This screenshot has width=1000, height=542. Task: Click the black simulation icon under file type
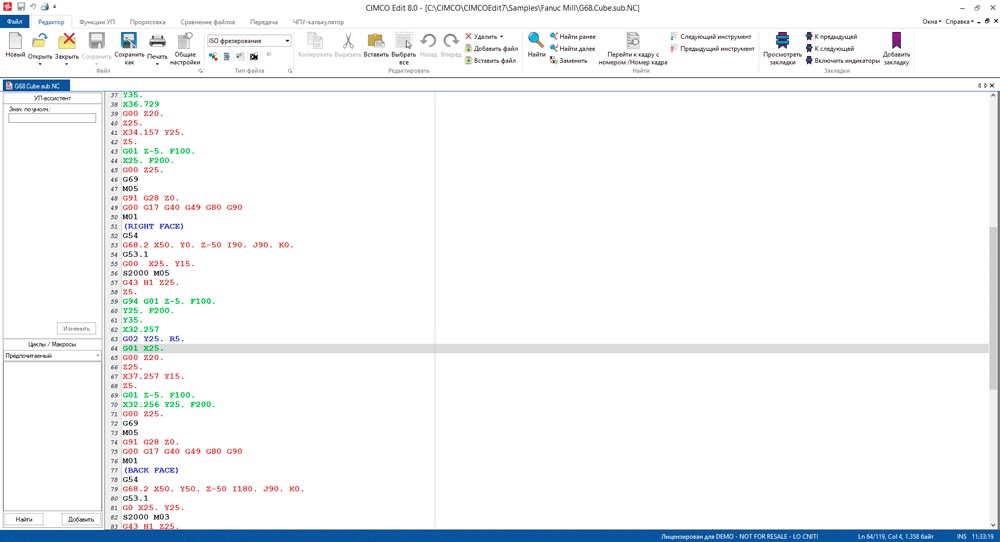coord(254,57)
